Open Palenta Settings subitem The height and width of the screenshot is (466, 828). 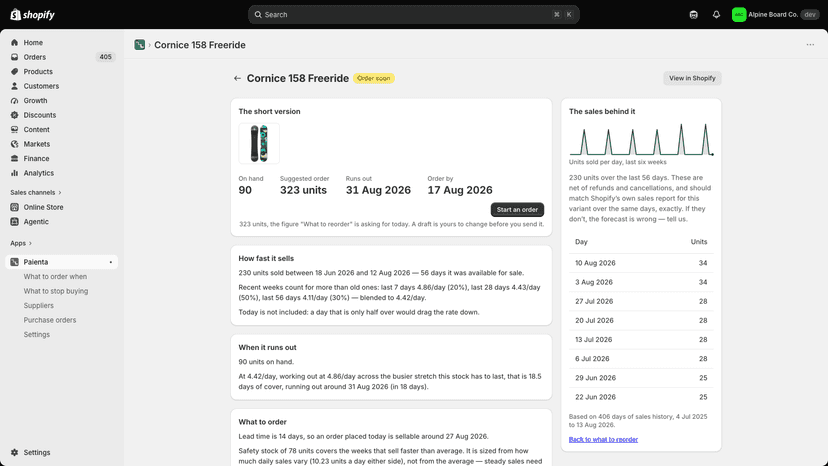(x=36, y=334)
